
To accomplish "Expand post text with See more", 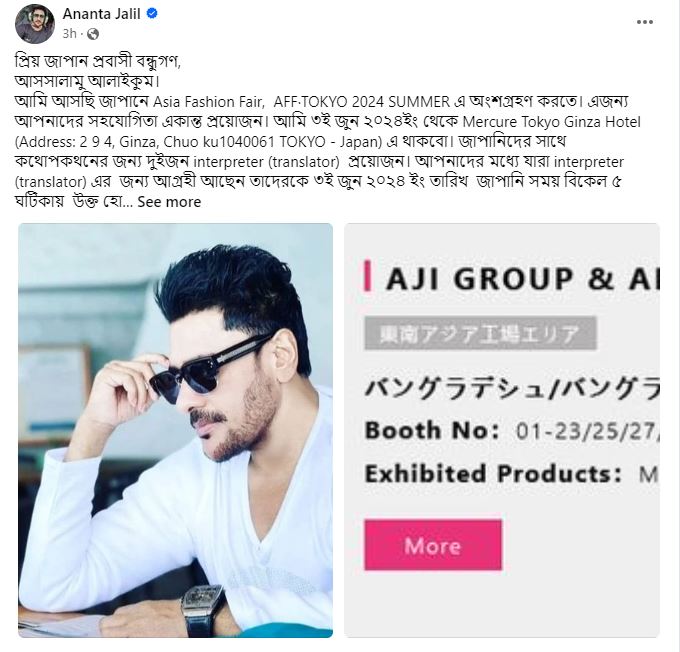I will (x=169, y=202).
